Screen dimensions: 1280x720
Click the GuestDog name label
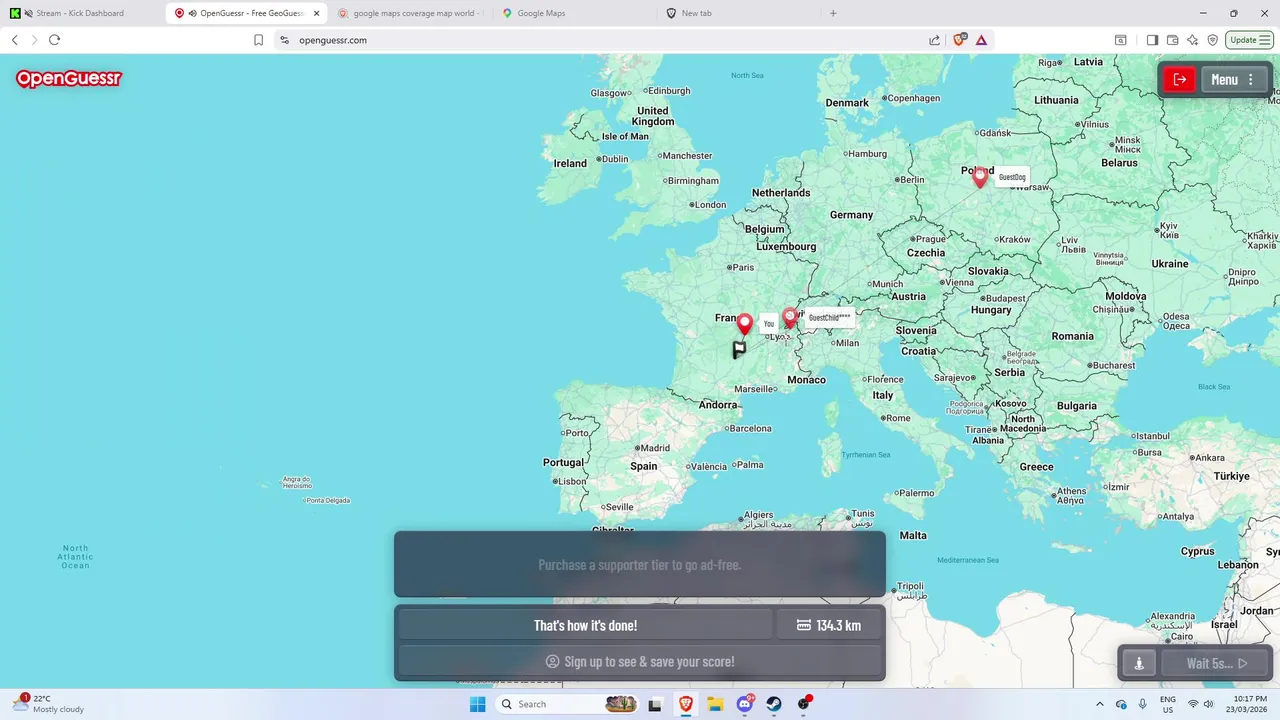point(1012,177)
